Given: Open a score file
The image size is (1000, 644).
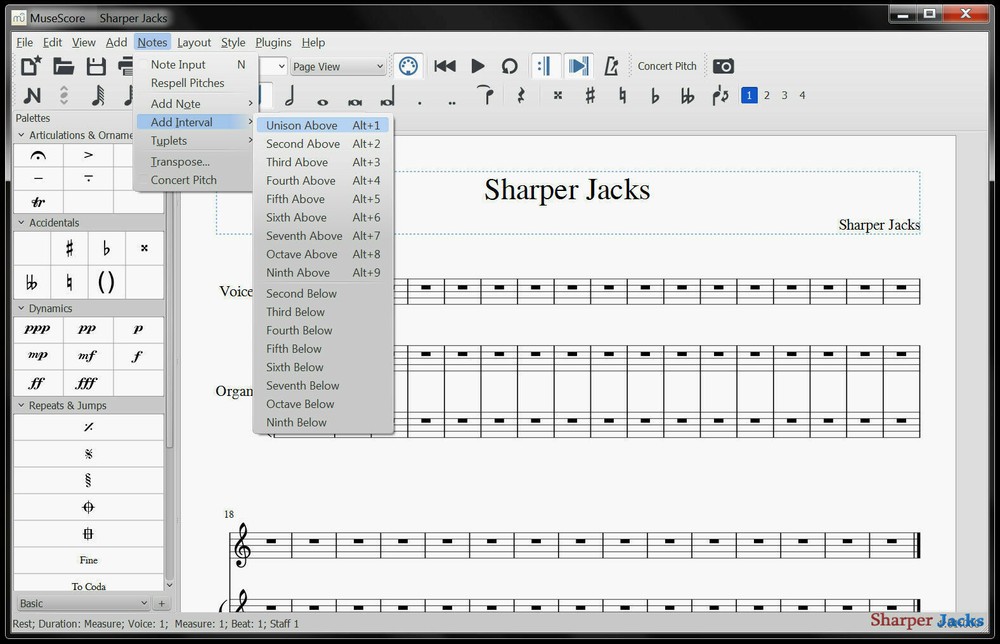Looking at the screenshot, I should (x=62, y=64).
